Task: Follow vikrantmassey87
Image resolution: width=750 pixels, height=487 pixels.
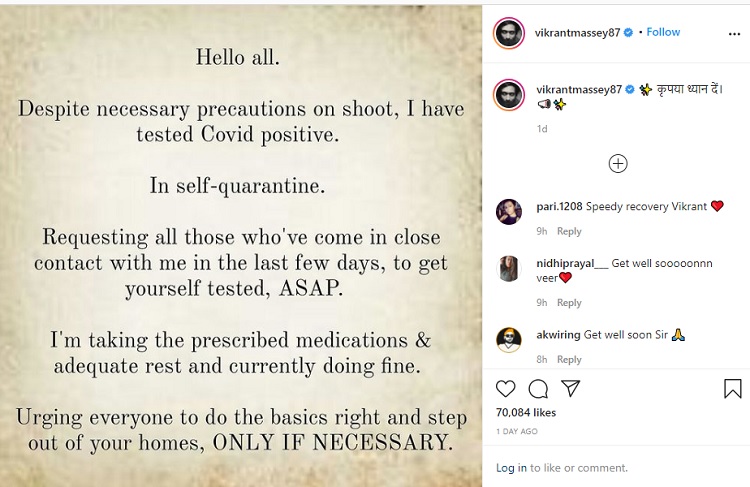Action: 663,32
